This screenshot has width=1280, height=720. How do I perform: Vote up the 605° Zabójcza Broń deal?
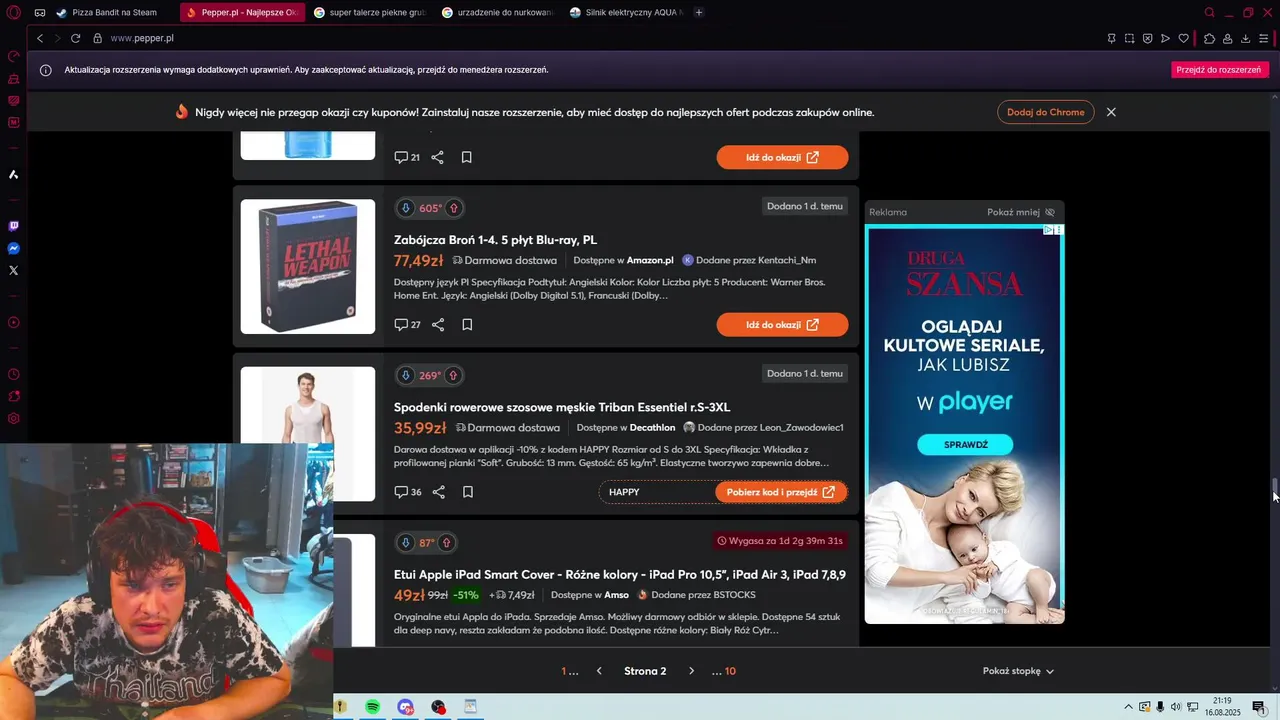tap(453, 208)
